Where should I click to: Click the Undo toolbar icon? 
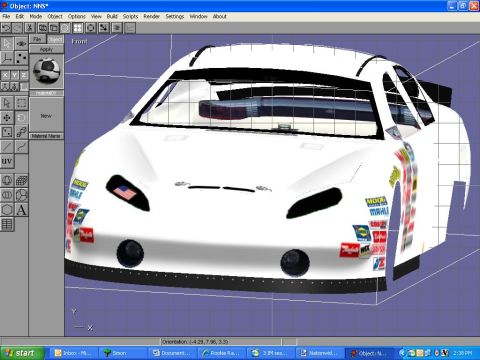coord(6,28)
